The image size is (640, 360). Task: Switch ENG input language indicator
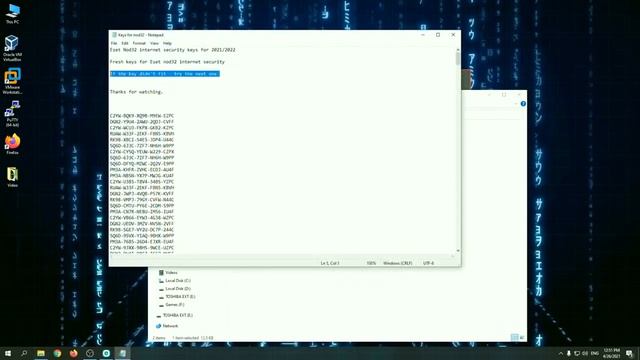[595, 353]
